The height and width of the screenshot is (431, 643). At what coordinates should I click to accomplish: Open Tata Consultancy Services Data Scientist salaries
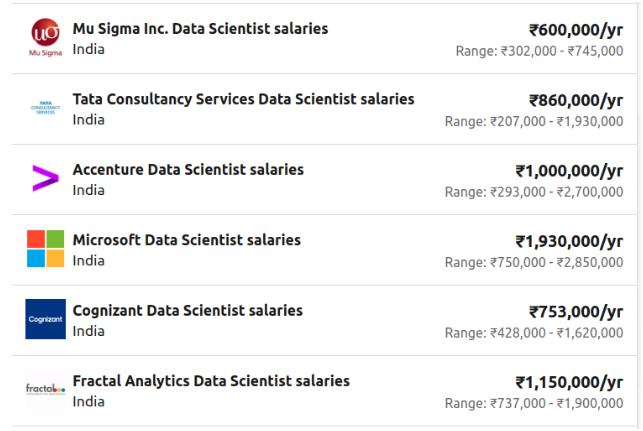[x=243, y=99]
